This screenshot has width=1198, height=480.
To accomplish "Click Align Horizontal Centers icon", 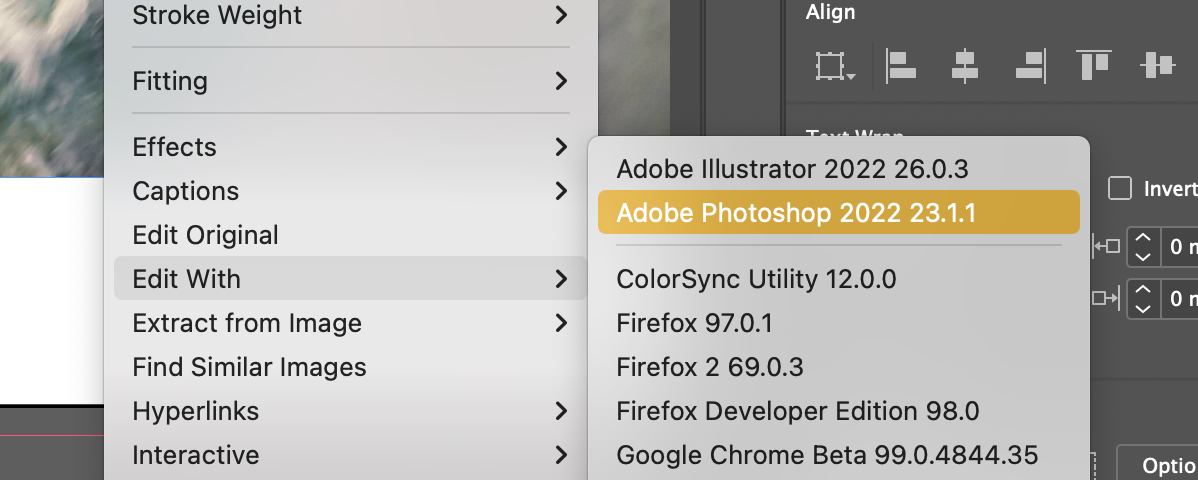I will pos(965,66).
